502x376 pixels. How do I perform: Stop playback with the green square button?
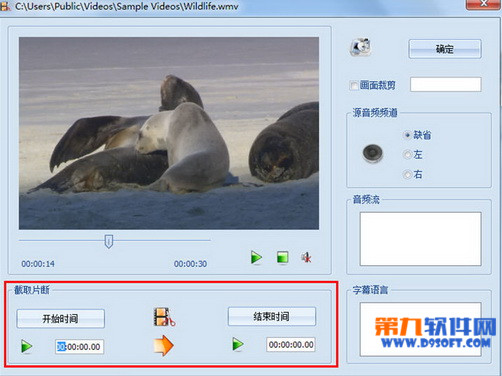coord(283,258)
